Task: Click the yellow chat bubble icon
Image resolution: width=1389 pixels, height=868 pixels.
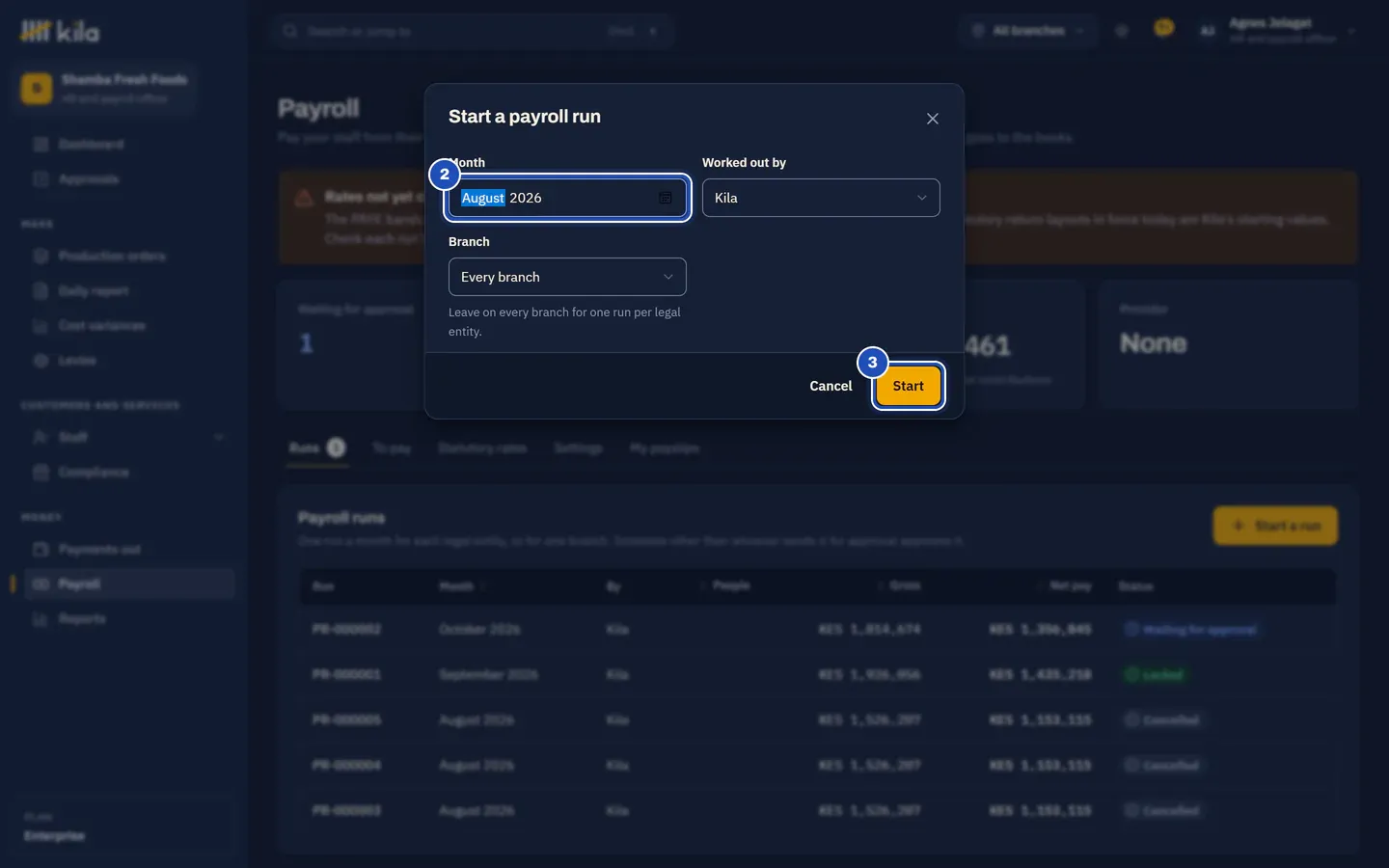Action: click(1164, 29)
